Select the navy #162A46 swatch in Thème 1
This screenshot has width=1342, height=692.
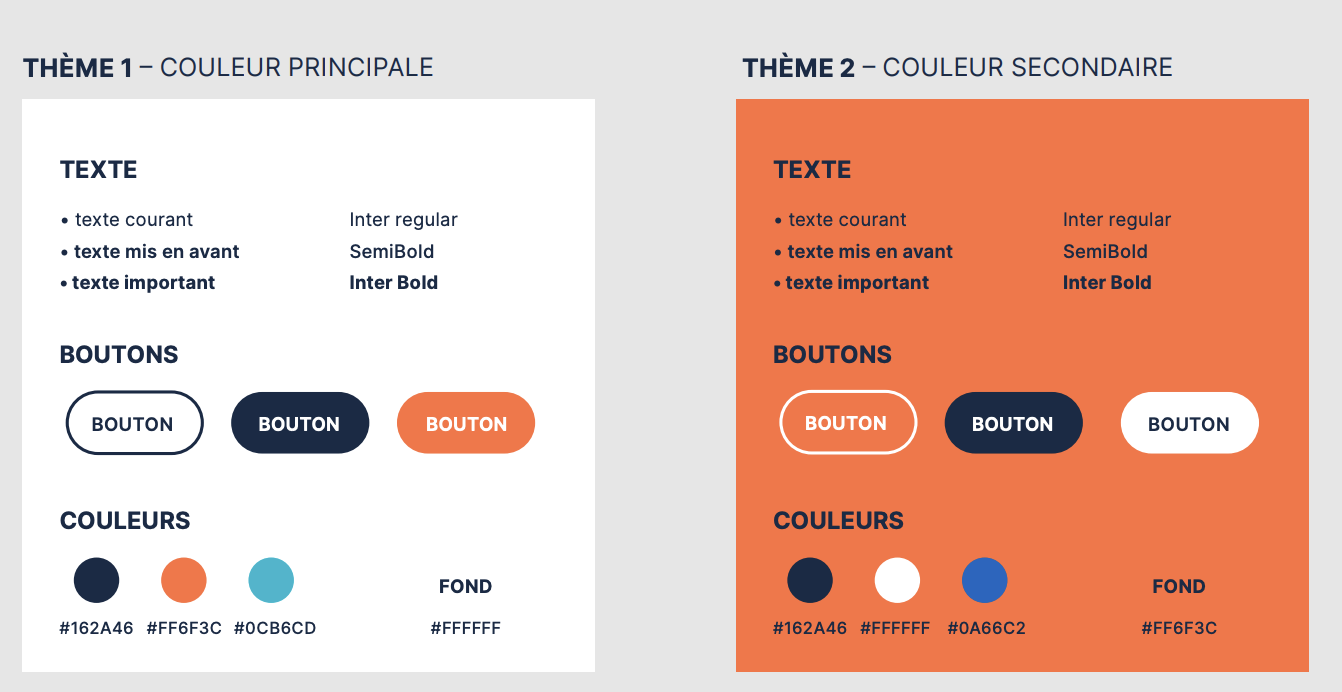(97, 580)
